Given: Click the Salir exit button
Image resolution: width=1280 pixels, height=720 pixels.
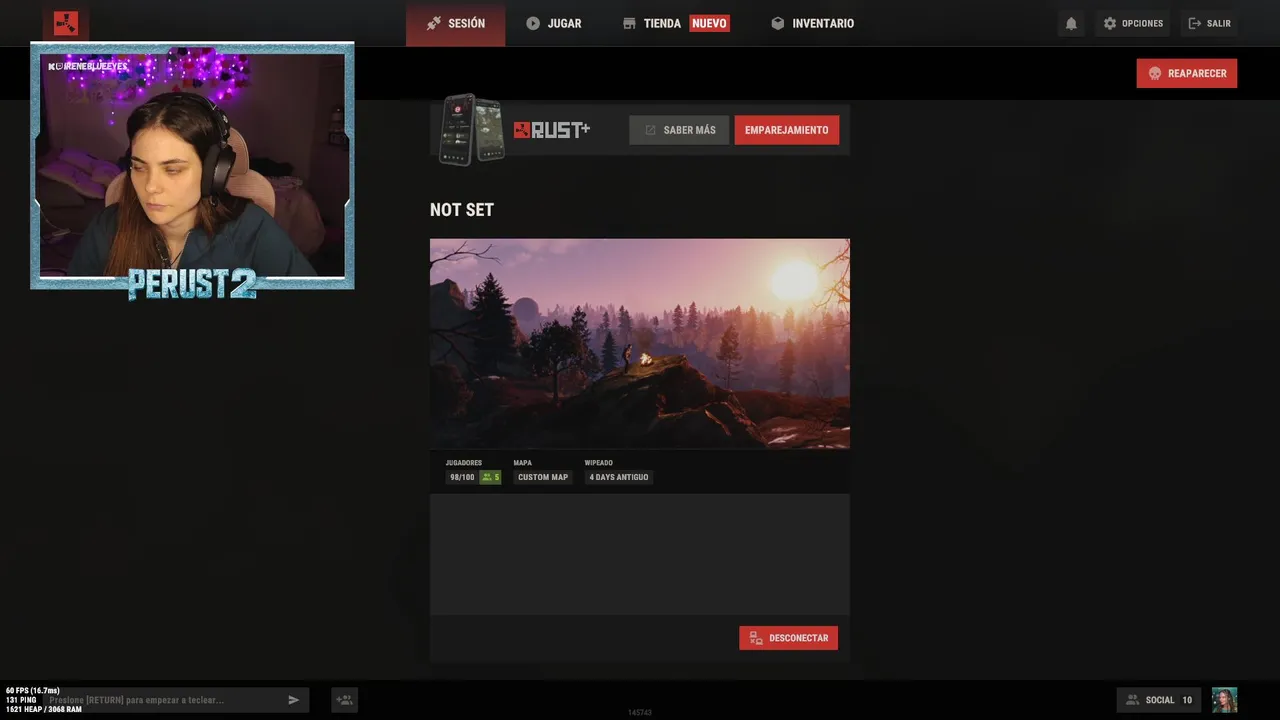Looking at the screenshot, I should pyautogui.click(x=1209, y=23).
